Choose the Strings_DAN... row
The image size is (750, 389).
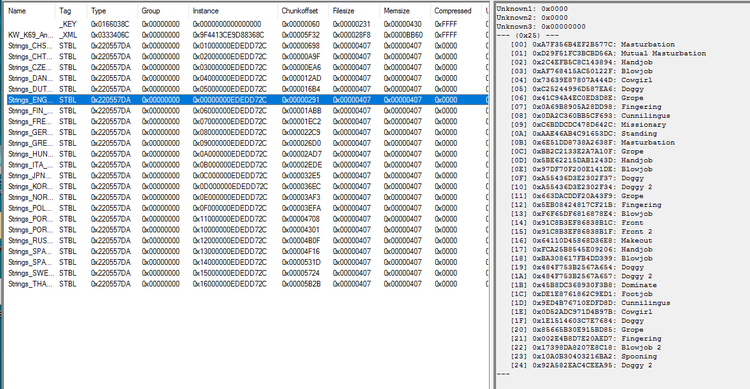tap(247, 78)
